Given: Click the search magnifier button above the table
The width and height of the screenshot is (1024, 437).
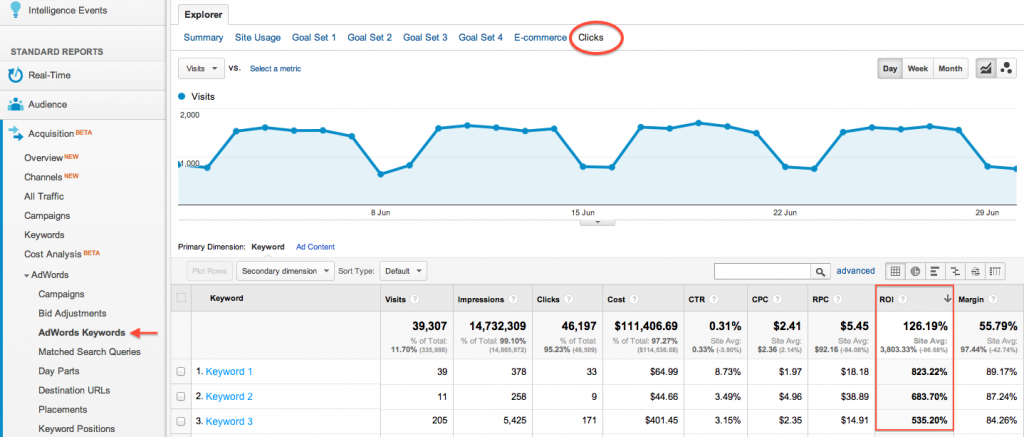Looking at the screenshot, I should (x=820, y=271).
